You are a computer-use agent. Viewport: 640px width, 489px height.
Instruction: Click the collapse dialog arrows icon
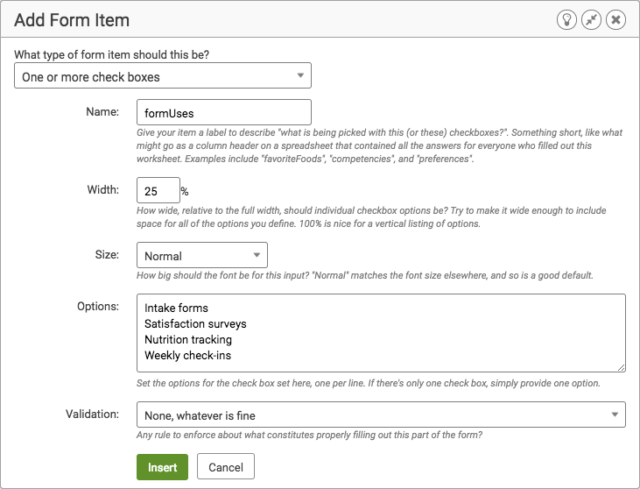point(591,20)
